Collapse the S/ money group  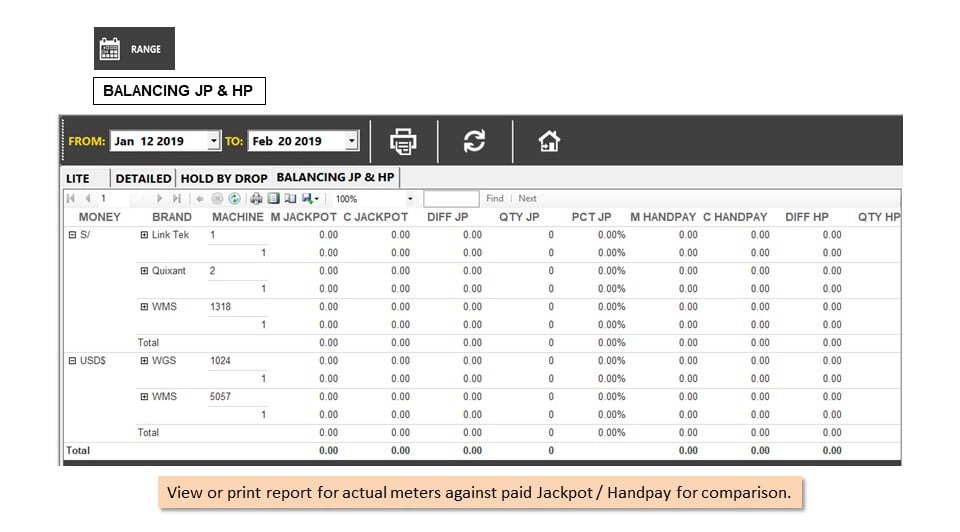click(x=72, y=234)
